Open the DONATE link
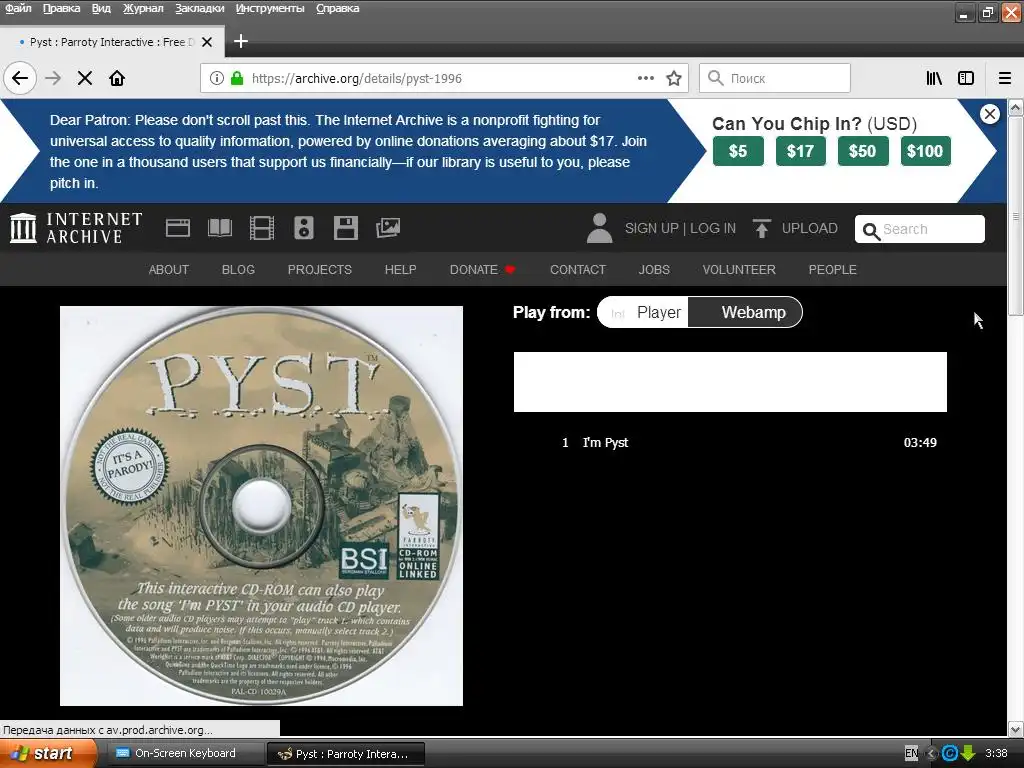1024x768 pixels. [x=482, y=270]
